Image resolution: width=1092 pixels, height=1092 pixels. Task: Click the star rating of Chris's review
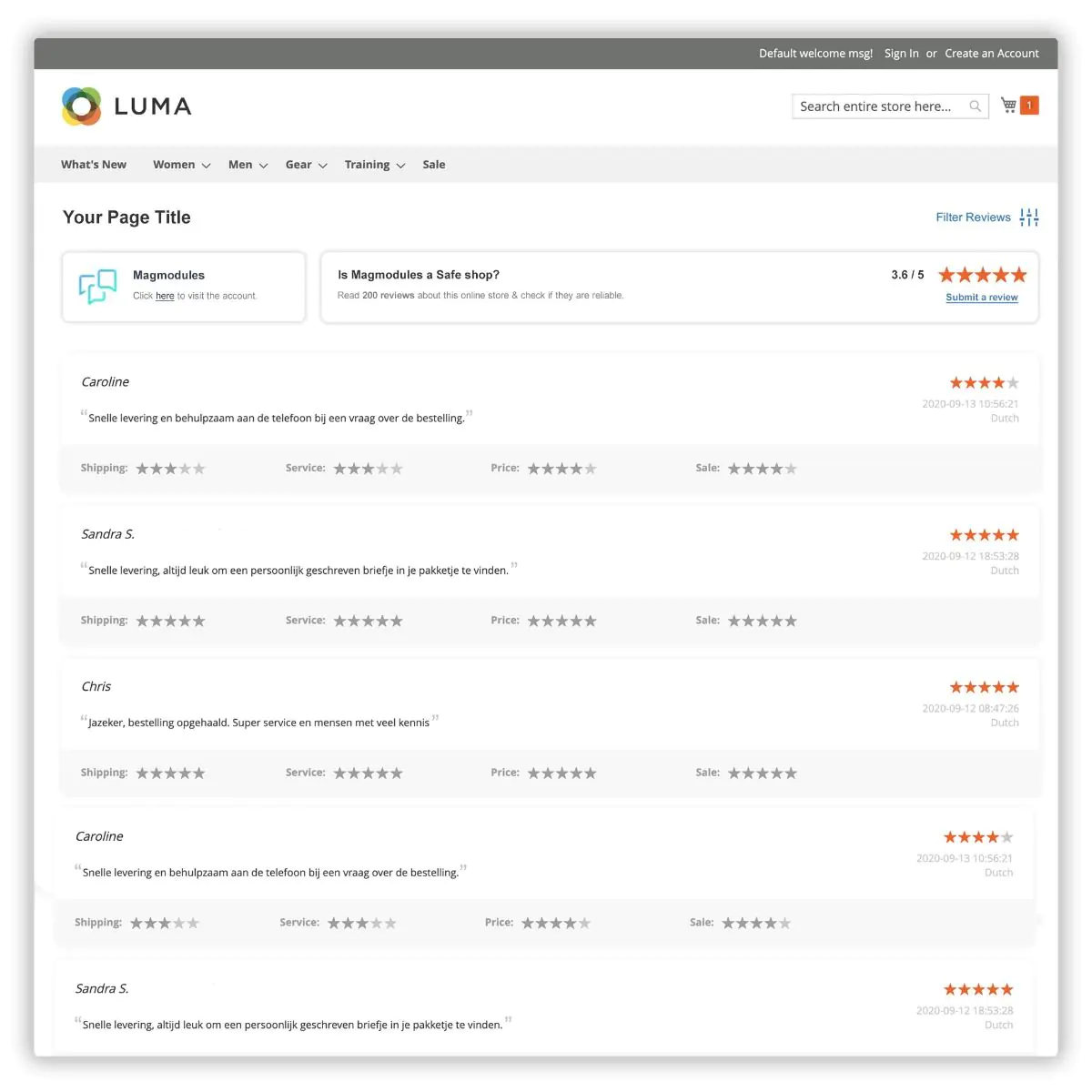tap(984, 687)
